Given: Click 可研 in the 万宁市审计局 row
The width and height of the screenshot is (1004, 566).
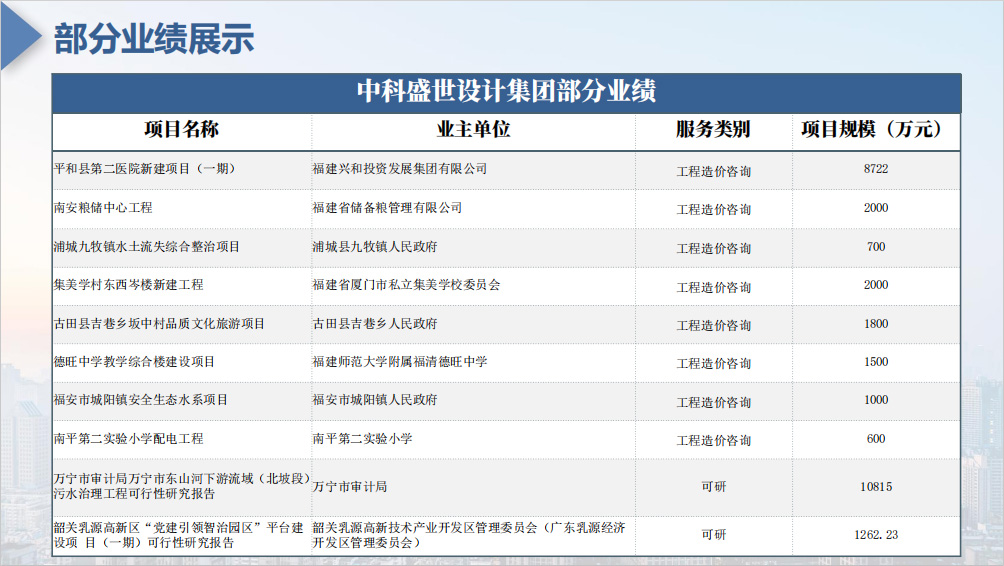Looking at the screenshot, I should (x=713, y=487).
